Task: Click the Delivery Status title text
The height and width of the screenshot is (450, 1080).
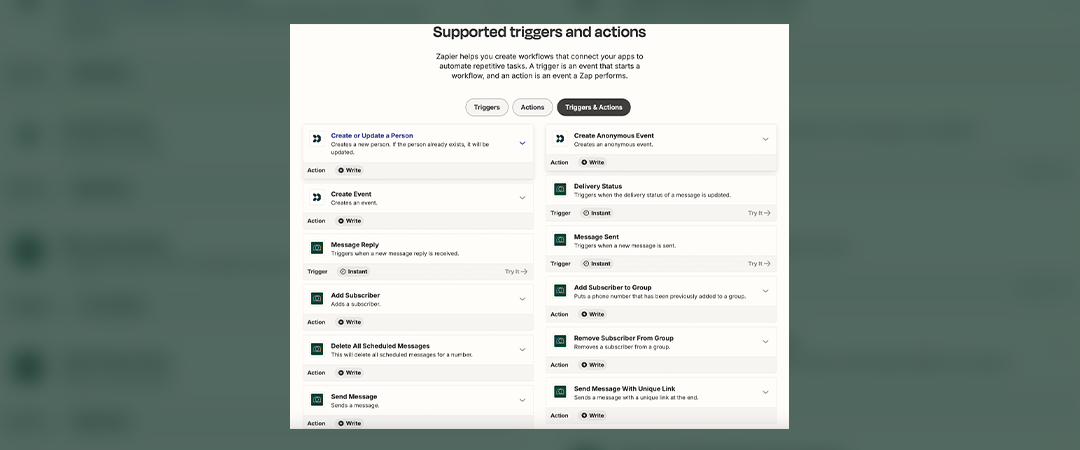Action: point(598,186)
